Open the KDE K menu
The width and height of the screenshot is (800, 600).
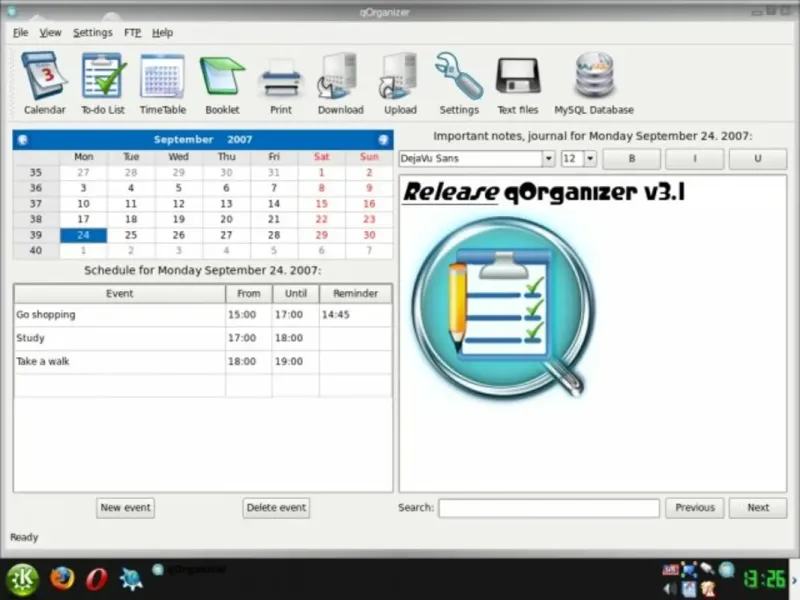pyautogui.click(x=22, y=579)
